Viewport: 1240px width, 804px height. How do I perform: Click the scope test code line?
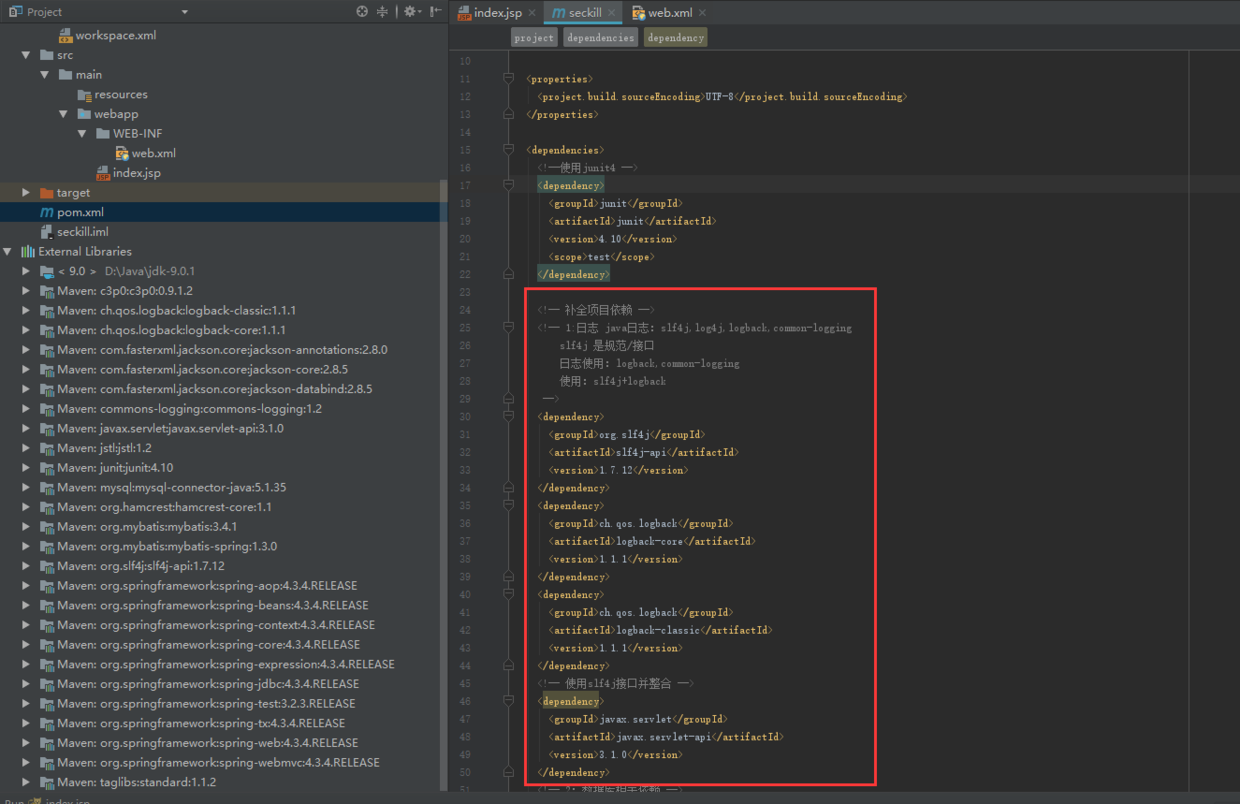pyautogui.click(x=601, y=257)
